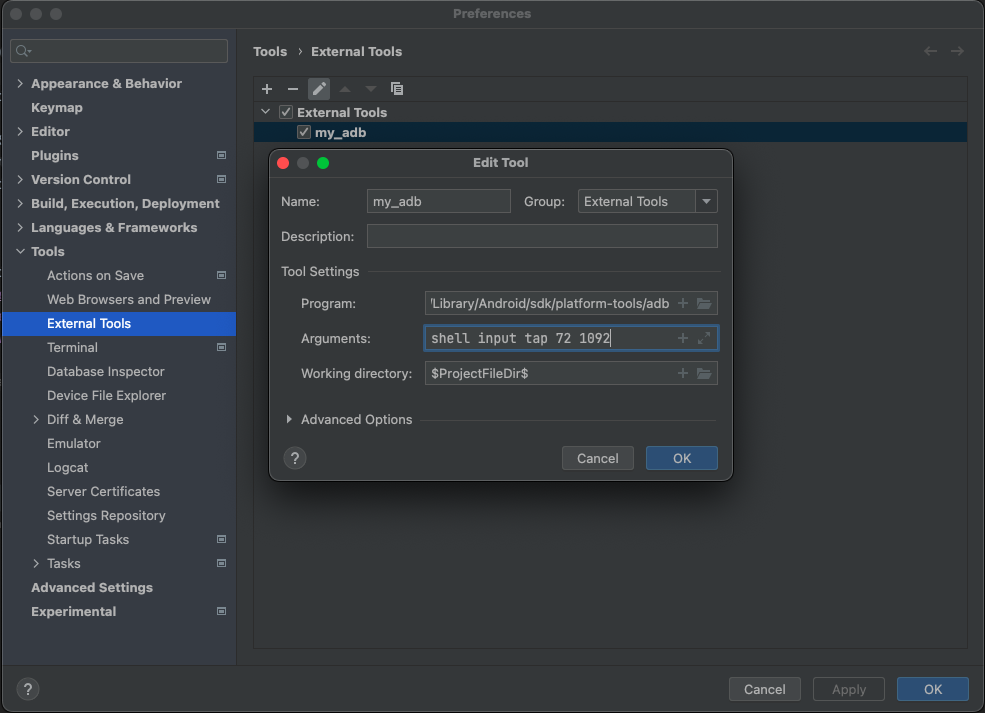Click the Move Down arrow in toolbar
The height and width of the screenshot is (713, 985).
(371, 89)
